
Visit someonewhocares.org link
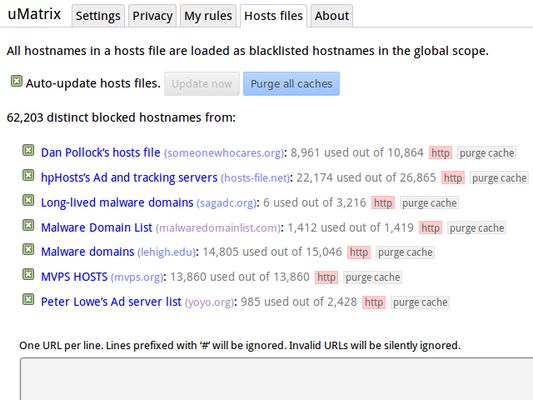224,153
